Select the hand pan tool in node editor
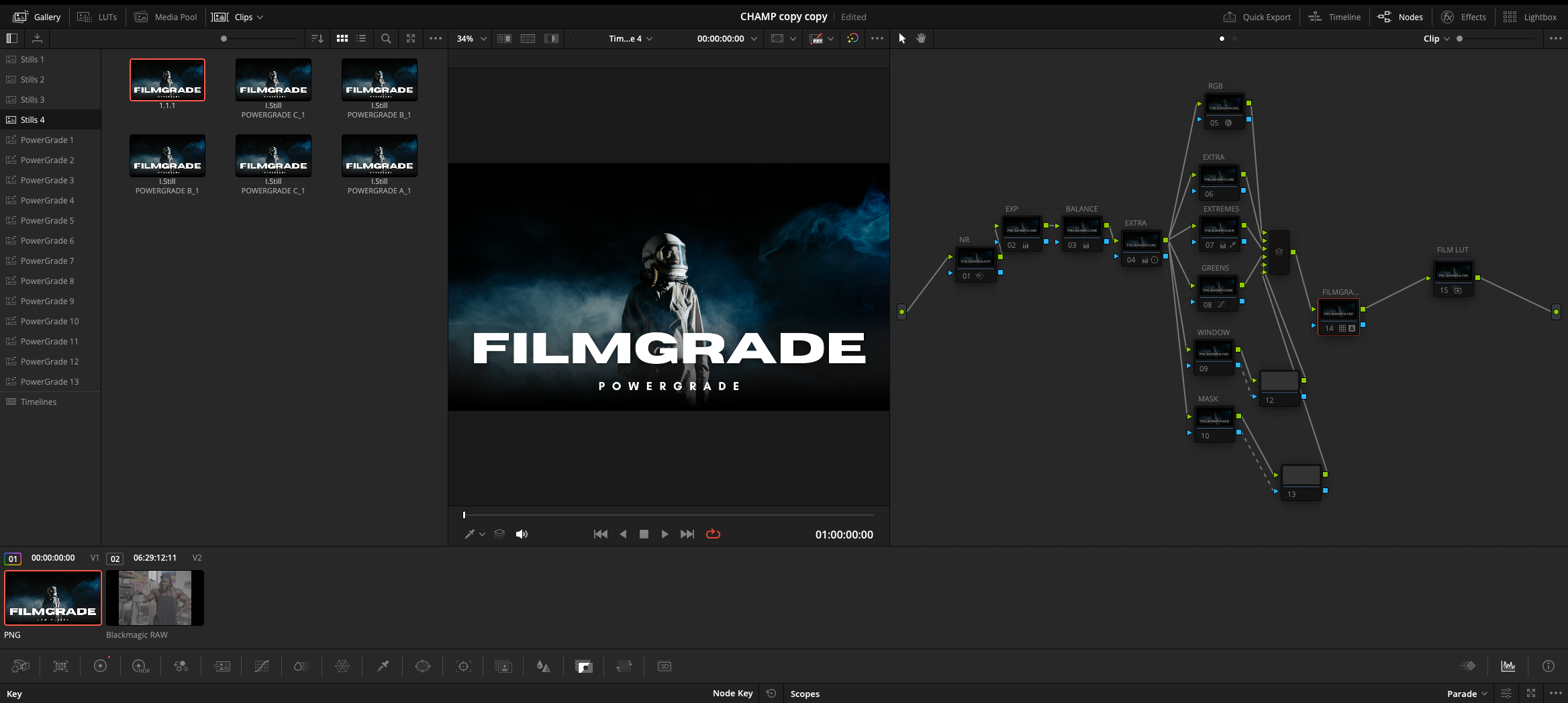 [922, 38]
